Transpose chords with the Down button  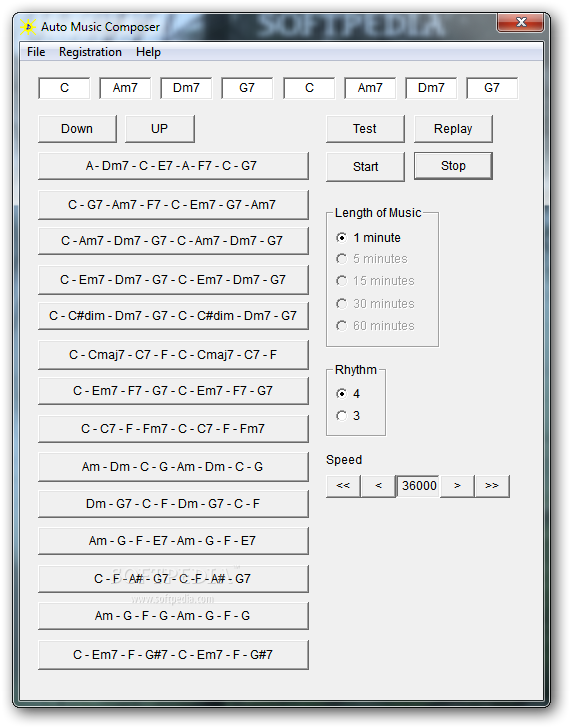(77, 129)
